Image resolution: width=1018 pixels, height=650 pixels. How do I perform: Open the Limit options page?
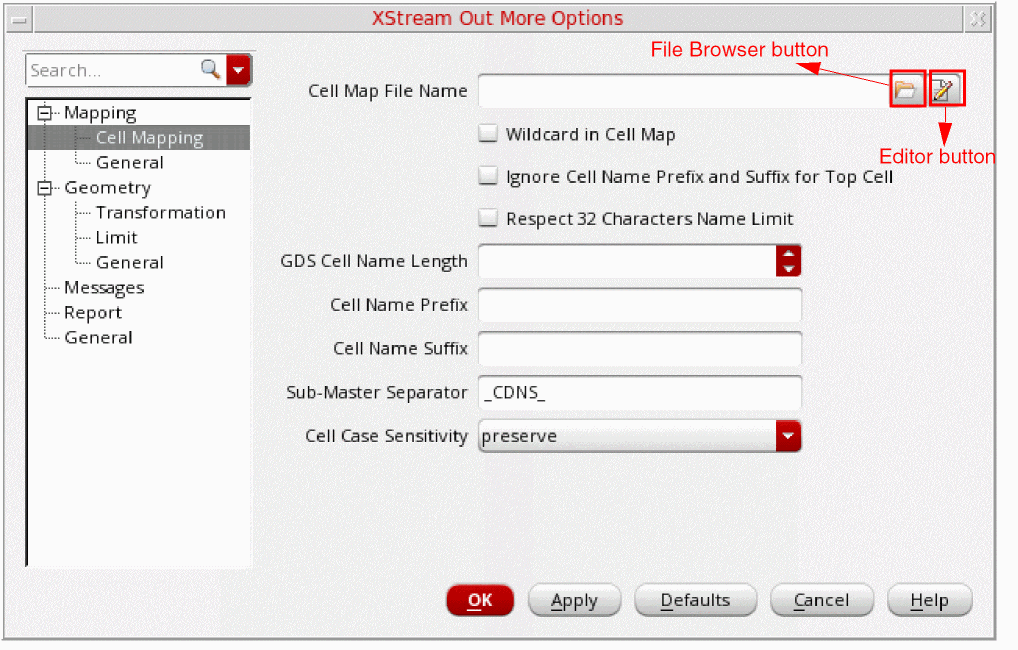pos(116,238)
